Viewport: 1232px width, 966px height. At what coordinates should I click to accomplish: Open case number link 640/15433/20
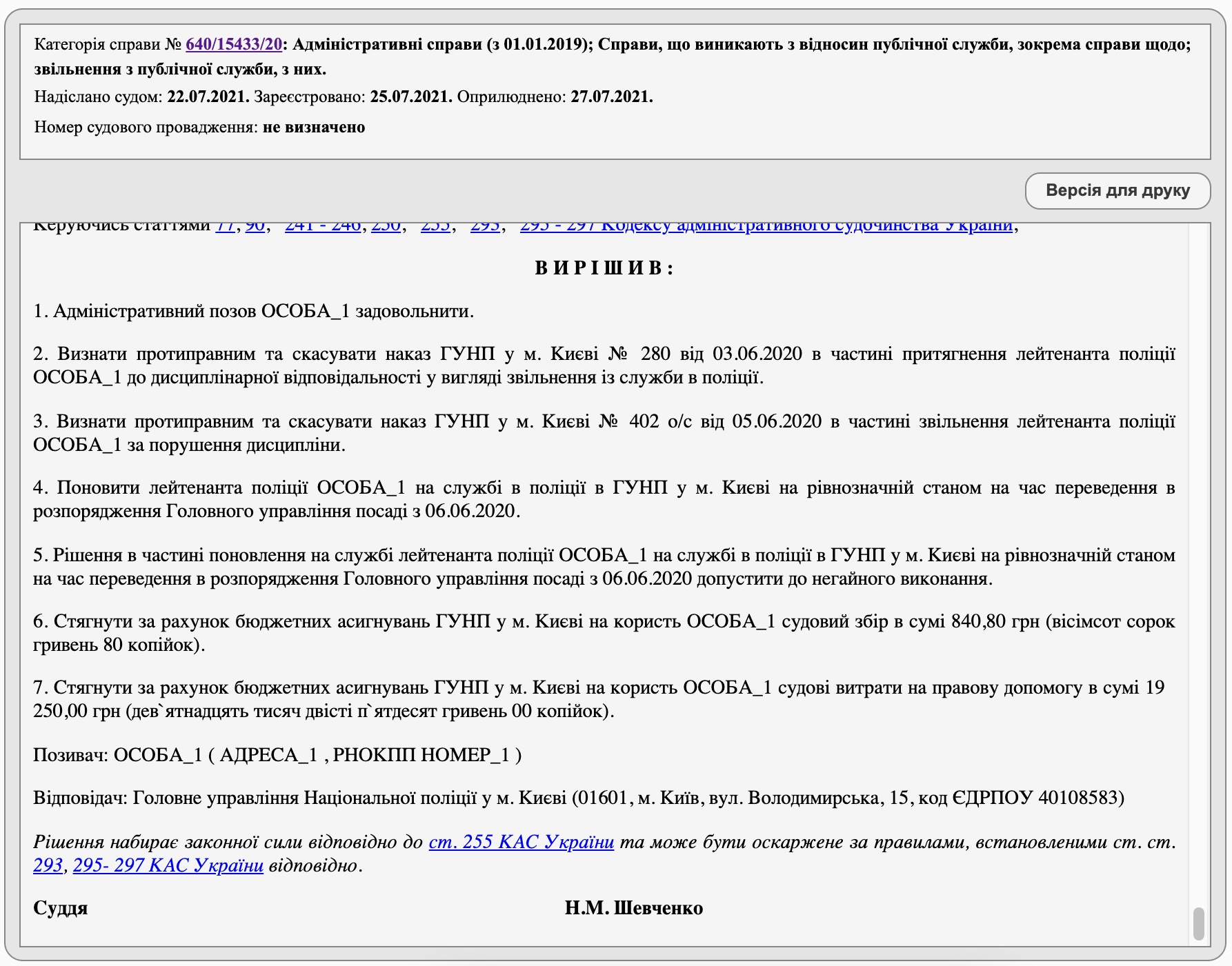[x=234, y=44]
